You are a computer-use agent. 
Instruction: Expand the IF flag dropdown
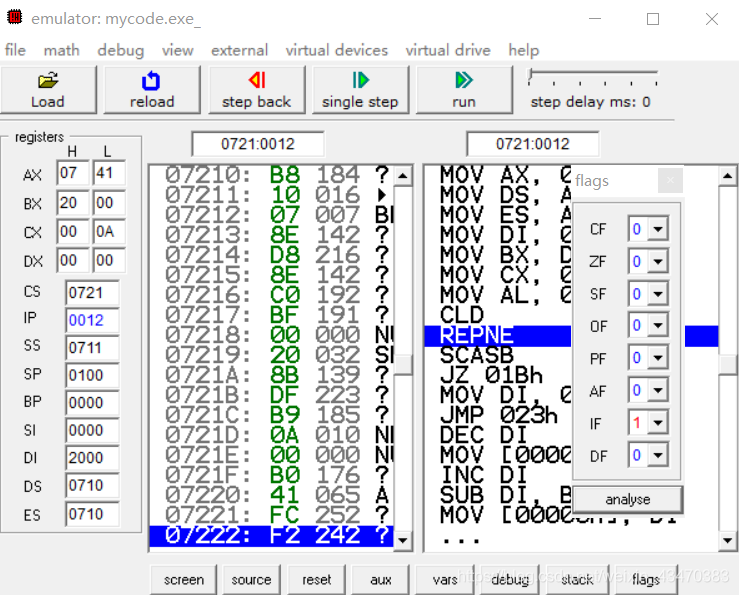[x=658, y=423]
